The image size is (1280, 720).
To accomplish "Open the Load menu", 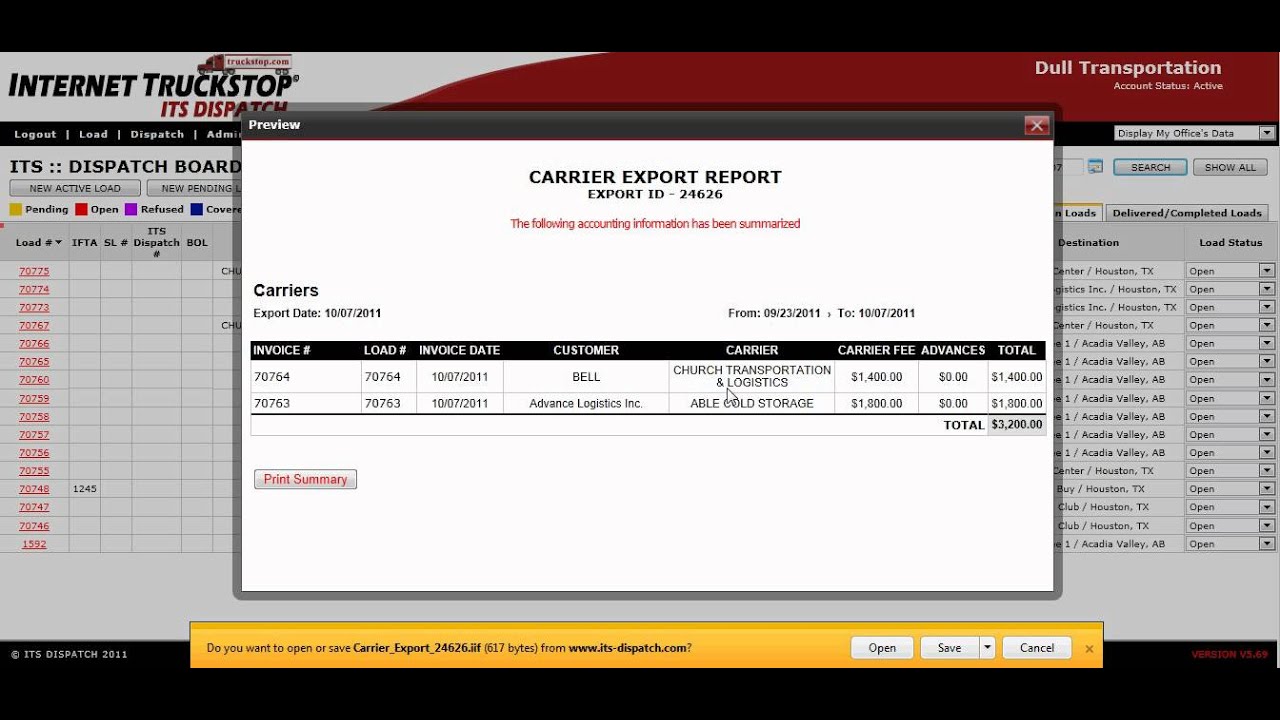I will coord(93,134).
